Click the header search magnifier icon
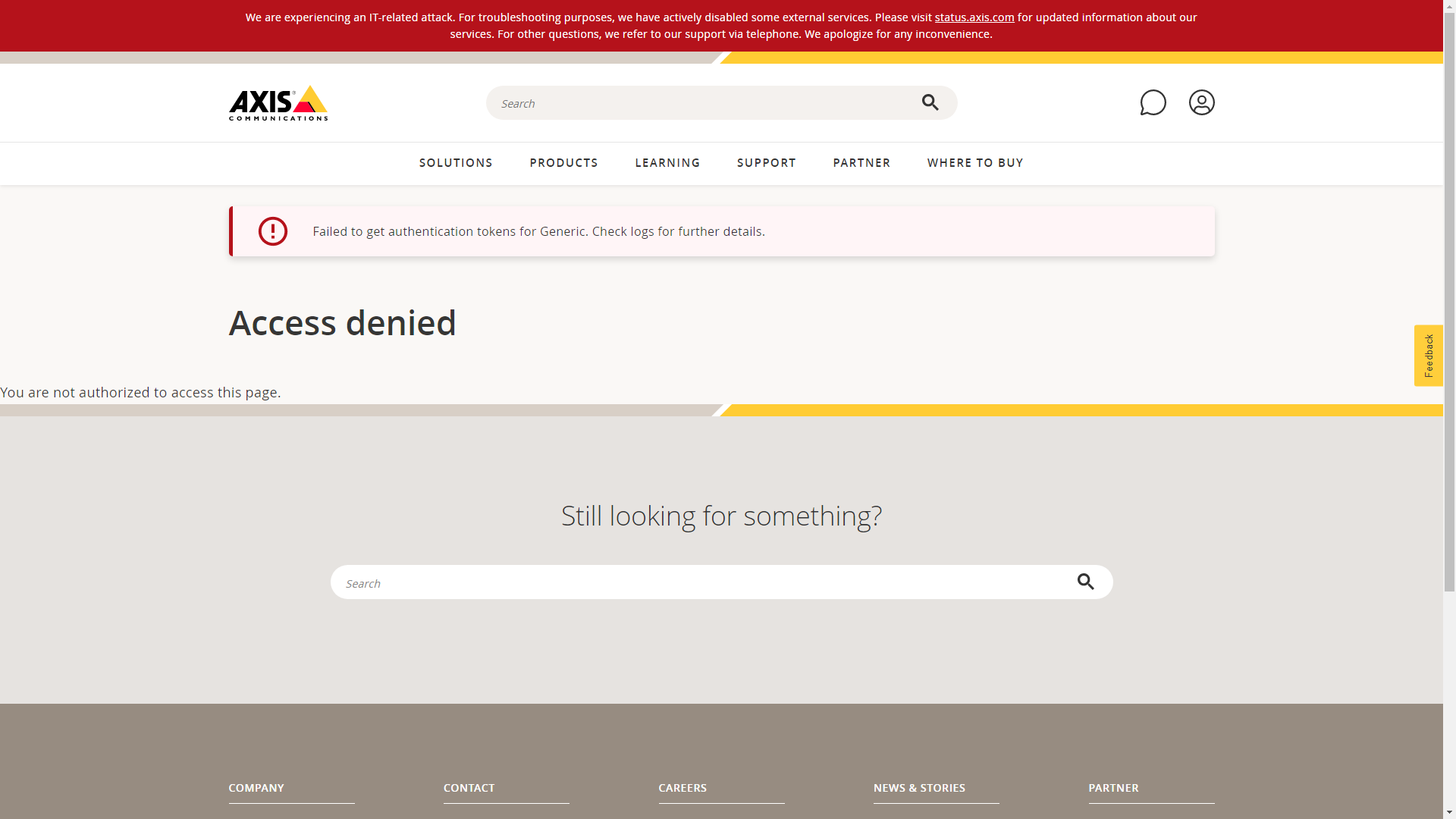This screenshot has width=1456, height=819. (x=930, y=102)
